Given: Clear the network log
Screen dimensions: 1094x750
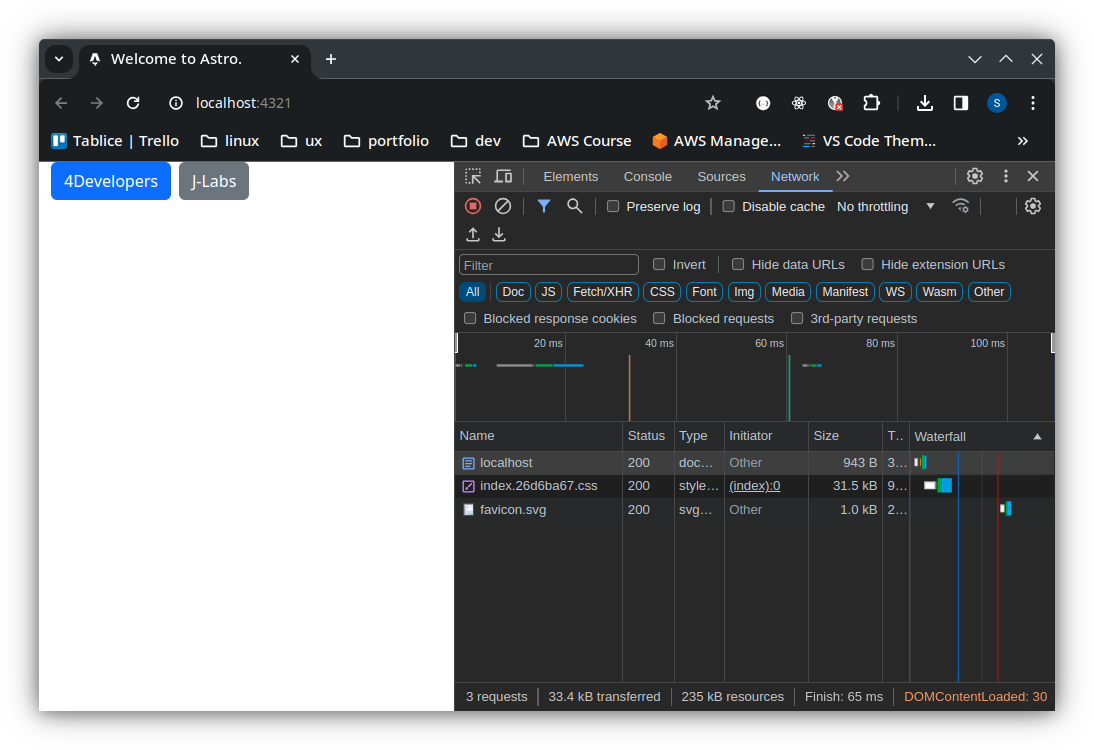Looking at the screenshot, I should [x=503, y=207].
